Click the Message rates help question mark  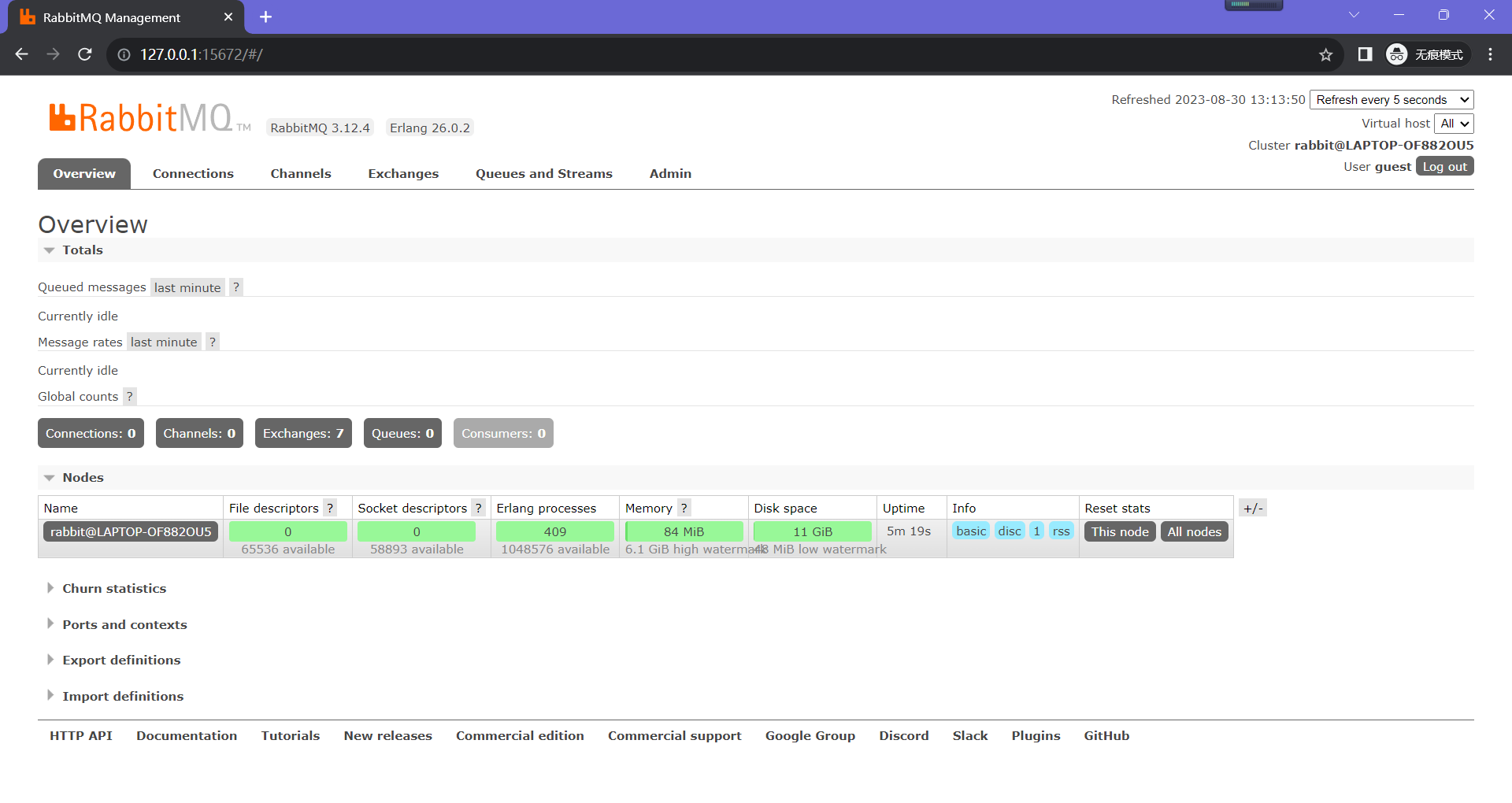[213, 342]
